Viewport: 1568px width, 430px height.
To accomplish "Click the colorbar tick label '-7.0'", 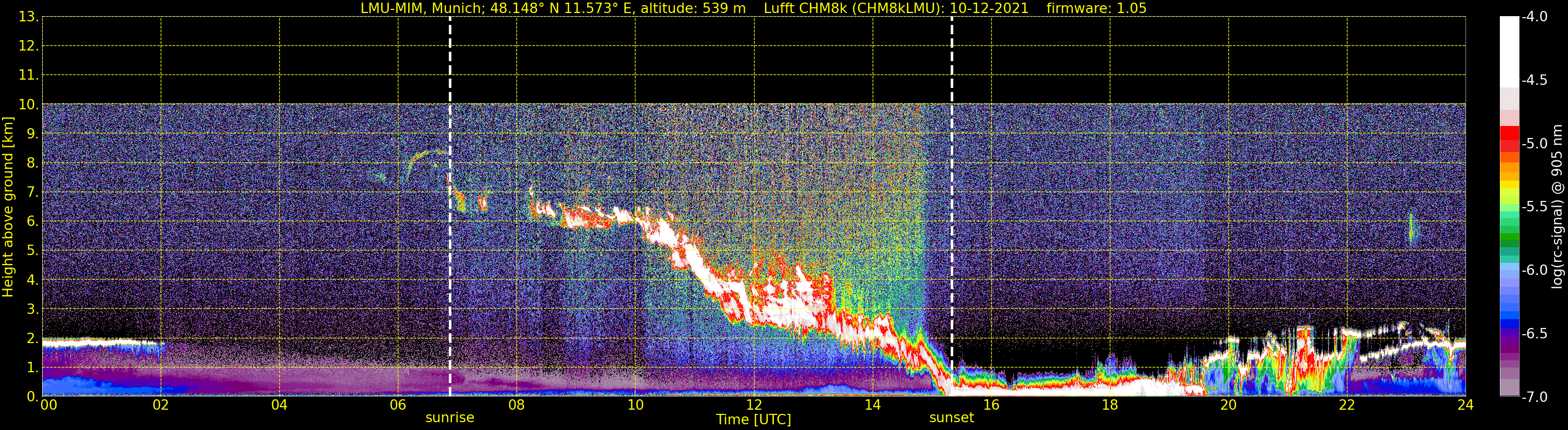I will tap(1534, 397).
